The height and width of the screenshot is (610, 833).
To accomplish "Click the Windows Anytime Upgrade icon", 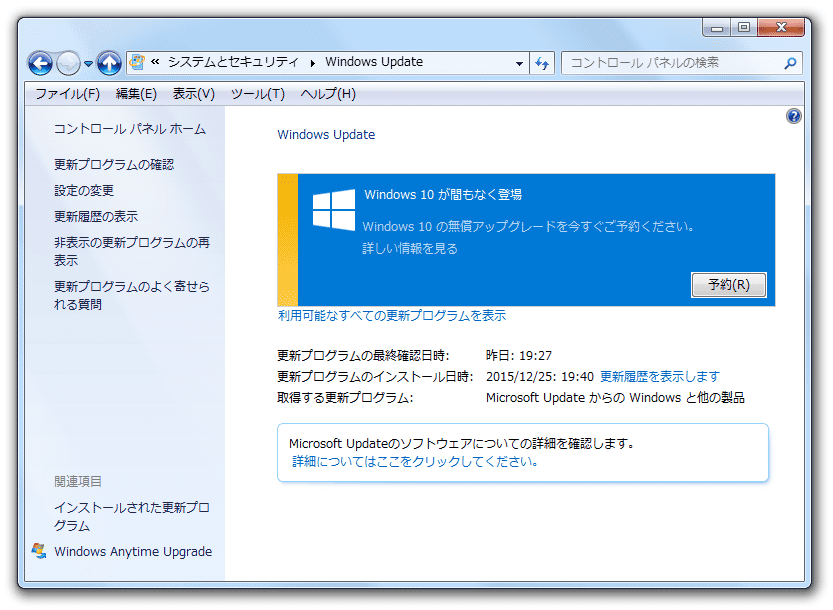I will [x=39, y=551].
